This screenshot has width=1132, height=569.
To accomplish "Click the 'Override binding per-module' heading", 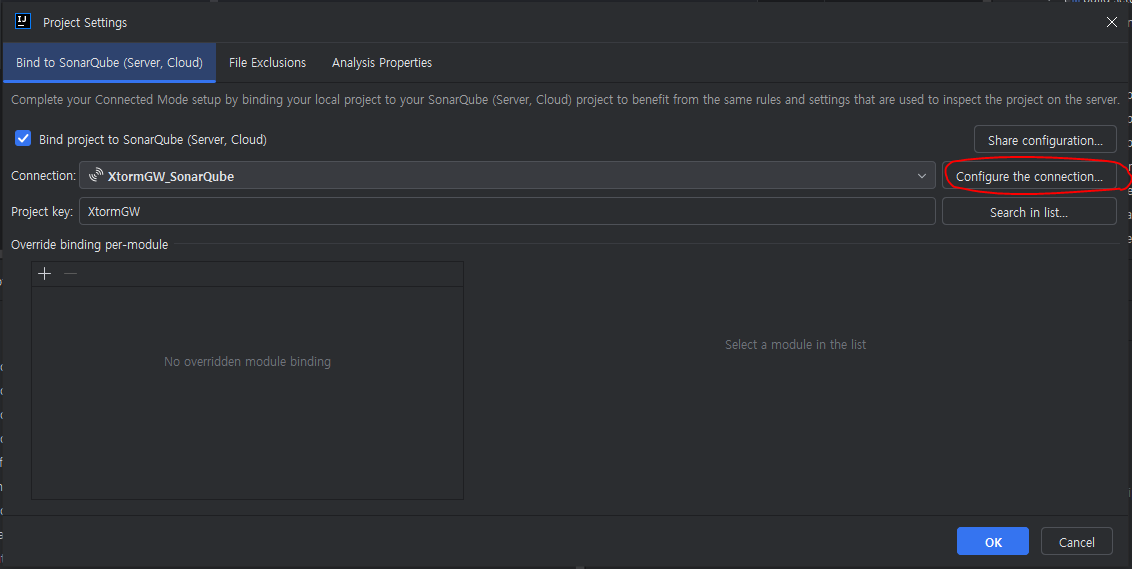I will 90,245.
